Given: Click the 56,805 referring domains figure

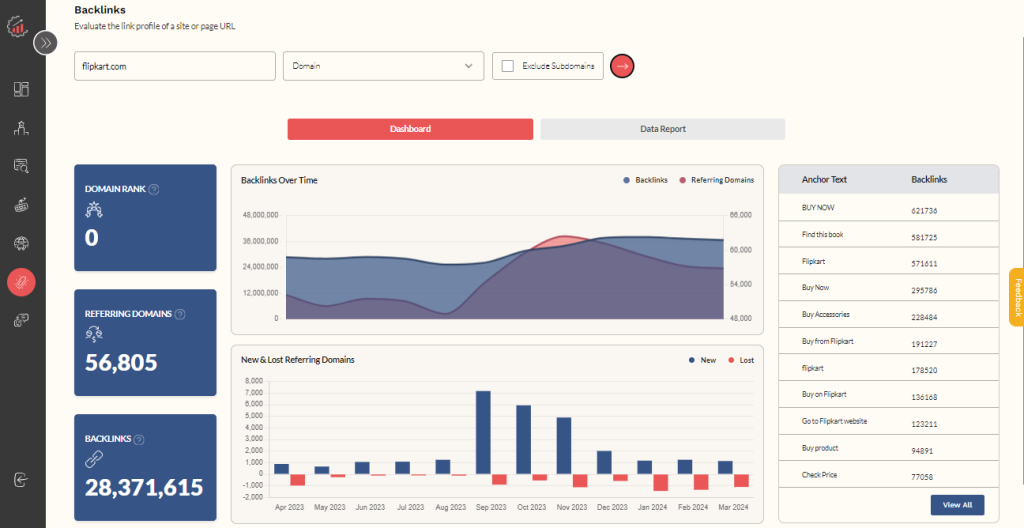Looking at the screenshot, I should pyautogui.click(x=121, y=363).
